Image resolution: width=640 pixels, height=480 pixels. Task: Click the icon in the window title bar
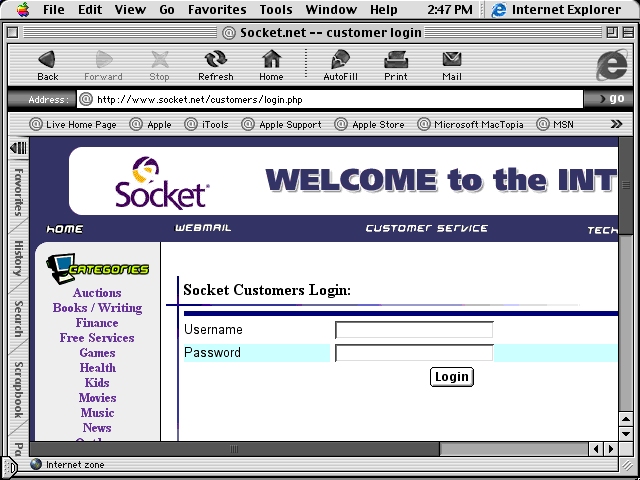coord(229,33)
